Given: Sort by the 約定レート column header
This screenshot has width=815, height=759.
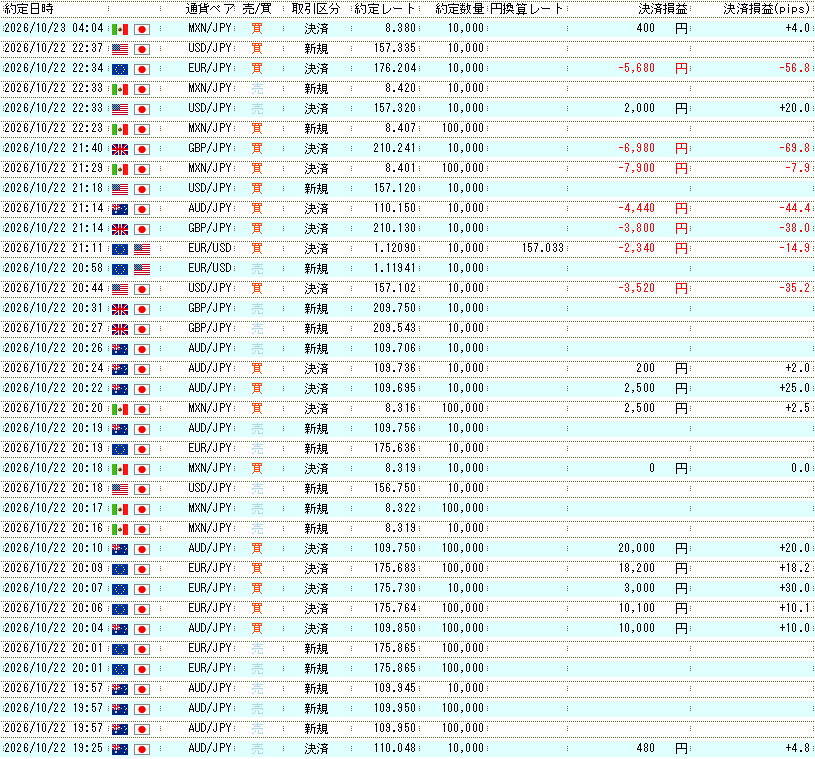Looking at the screenshot, I should (x=385, y=9).
